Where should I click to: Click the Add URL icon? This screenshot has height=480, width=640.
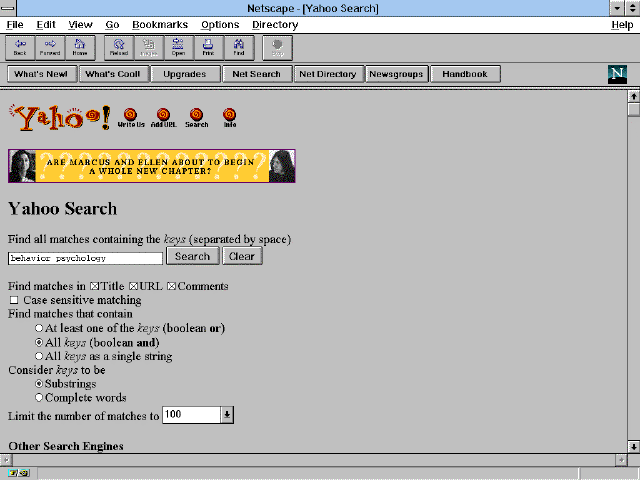coord(163,118)
